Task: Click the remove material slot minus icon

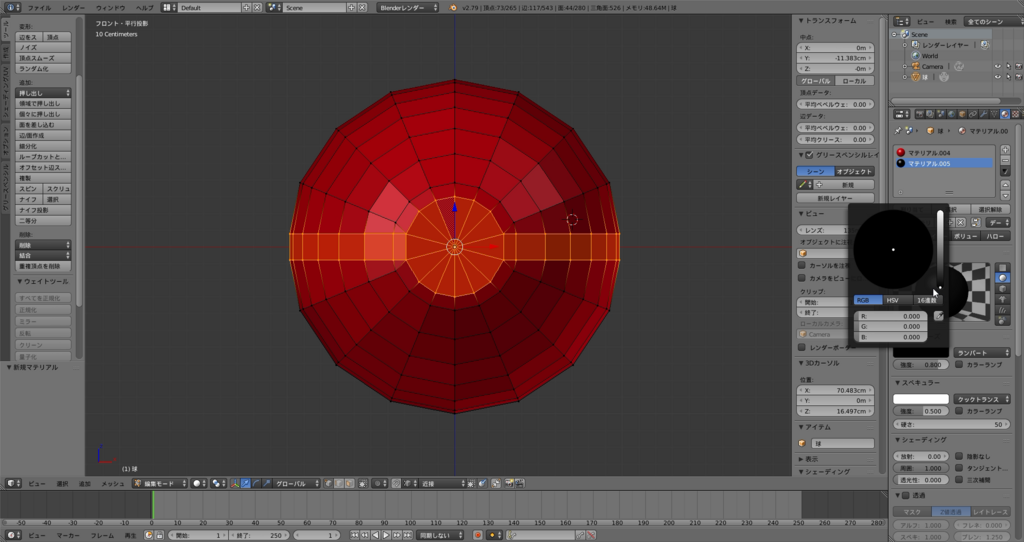Action: (x=1005, y=162)
